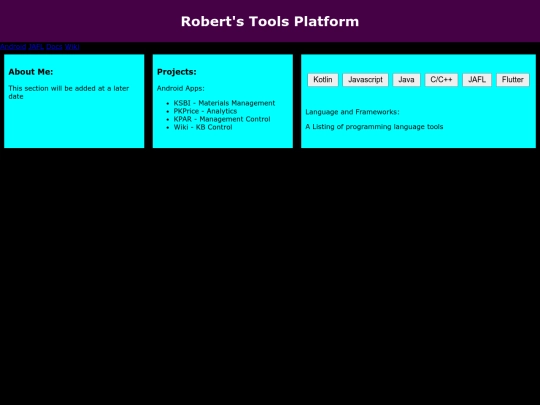Screen dimensions: 540x405
Task: Click Language and Frameworks: label
Action: [x=352, y=112]
